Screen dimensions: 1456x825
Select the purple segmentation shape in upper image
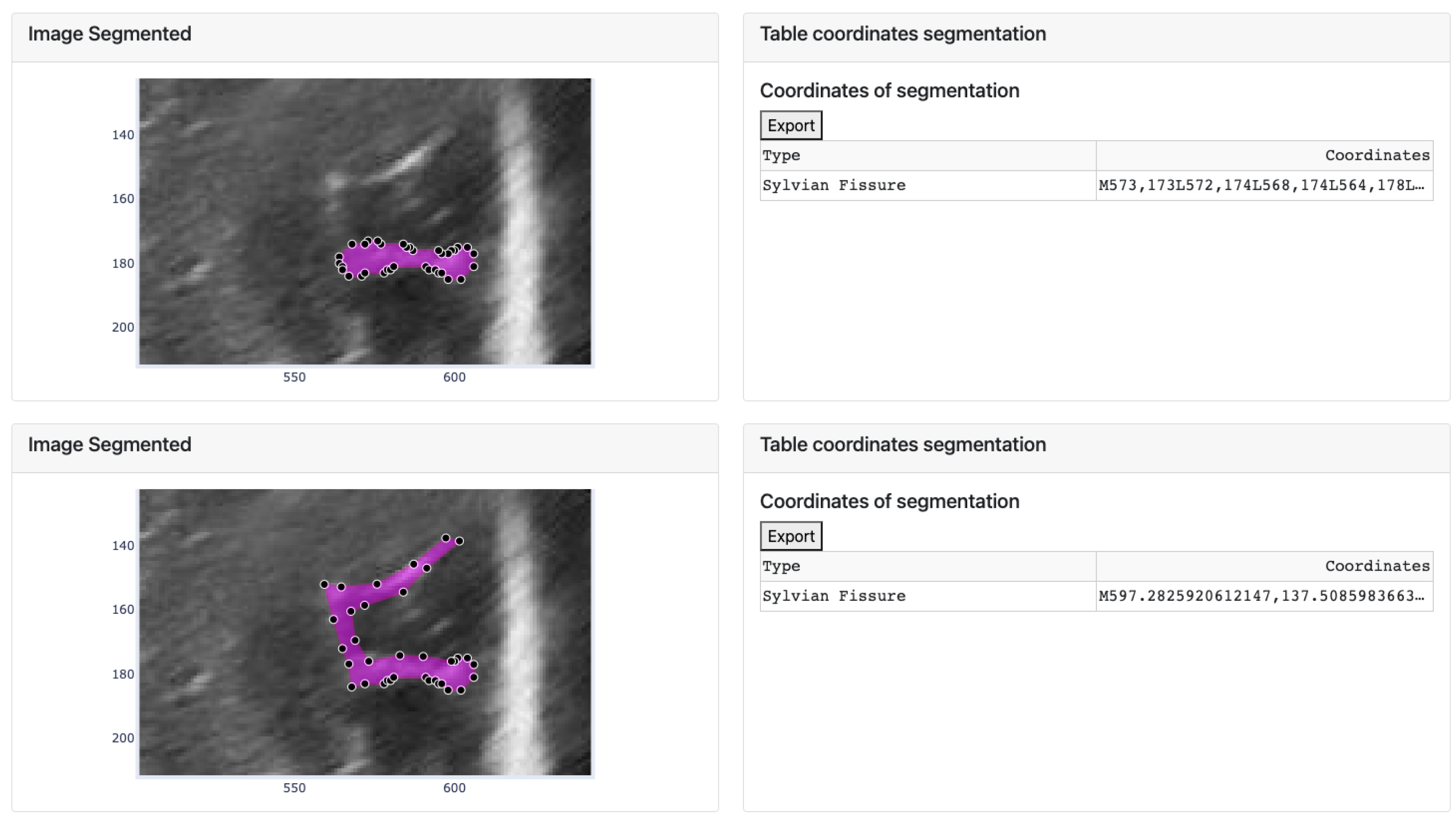pos(397,258)
